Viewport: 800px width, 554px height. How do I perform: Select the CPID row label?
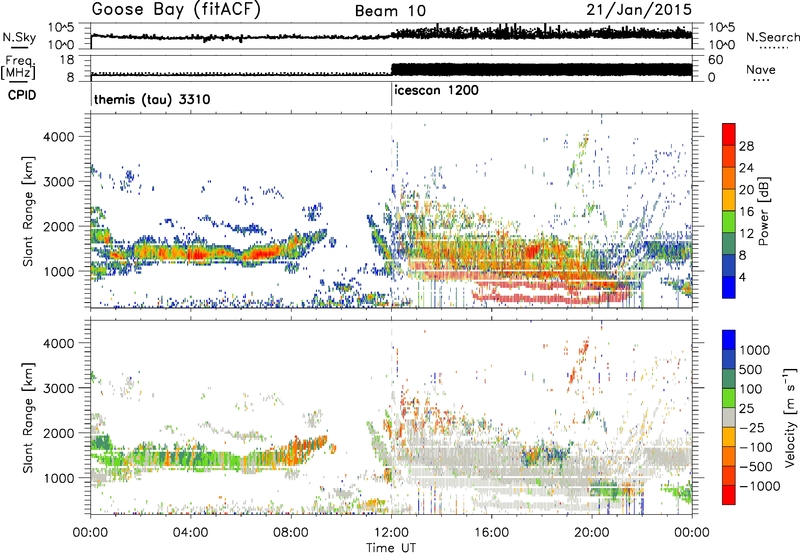(22, 95)
